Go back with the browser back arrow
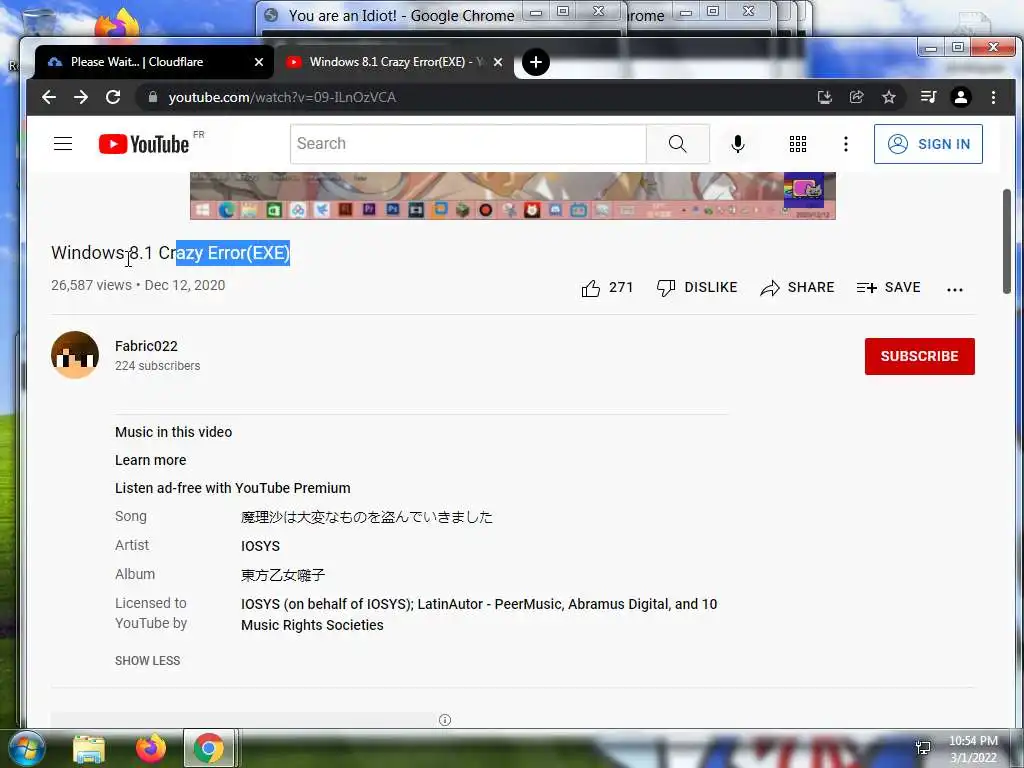The width and height of the screenshot is (1024, 768). click(49, 97)
